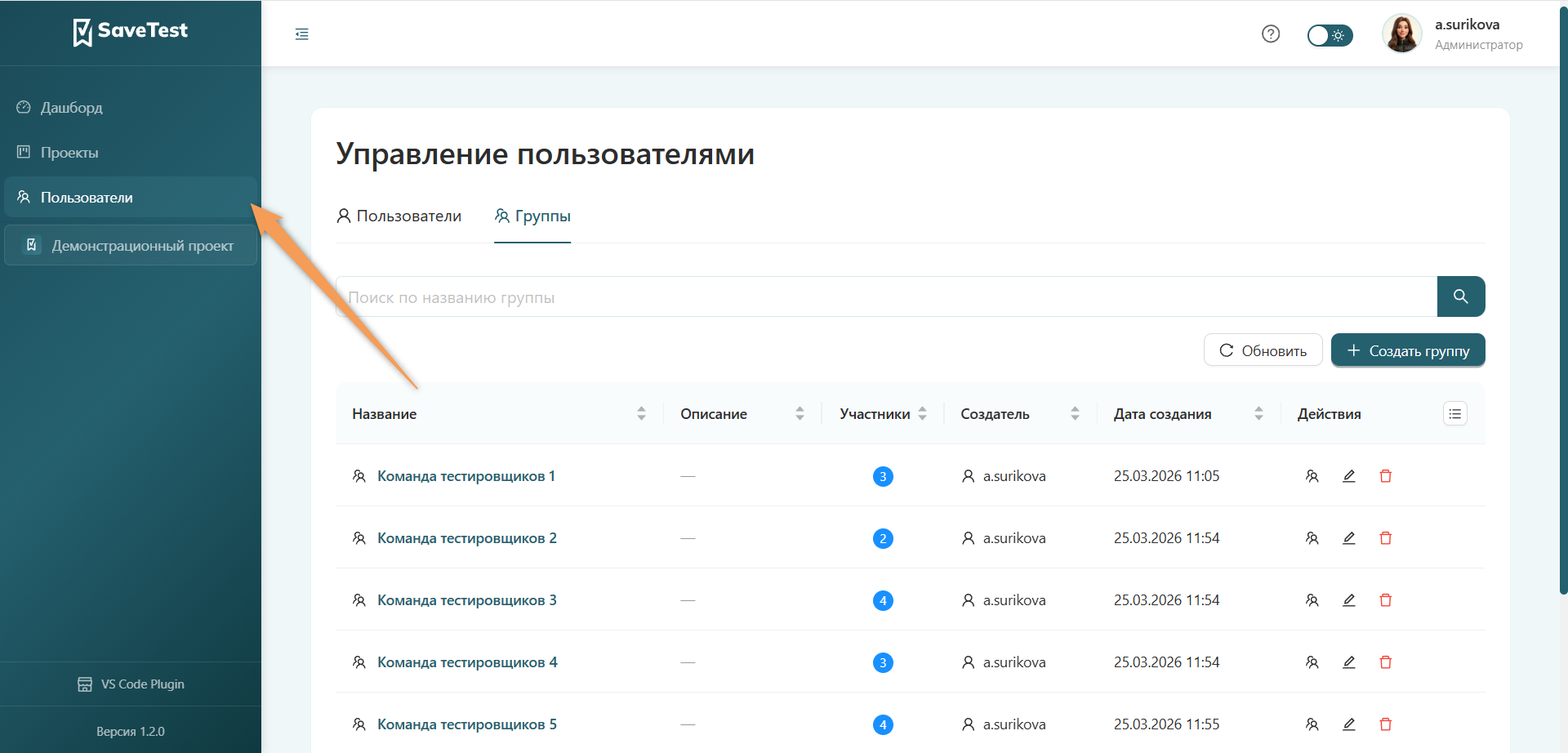Collapse the sidebar using the hamburger icon
Image resolution: width=1568 pixels, height=753 pixels.
(301, 33)
